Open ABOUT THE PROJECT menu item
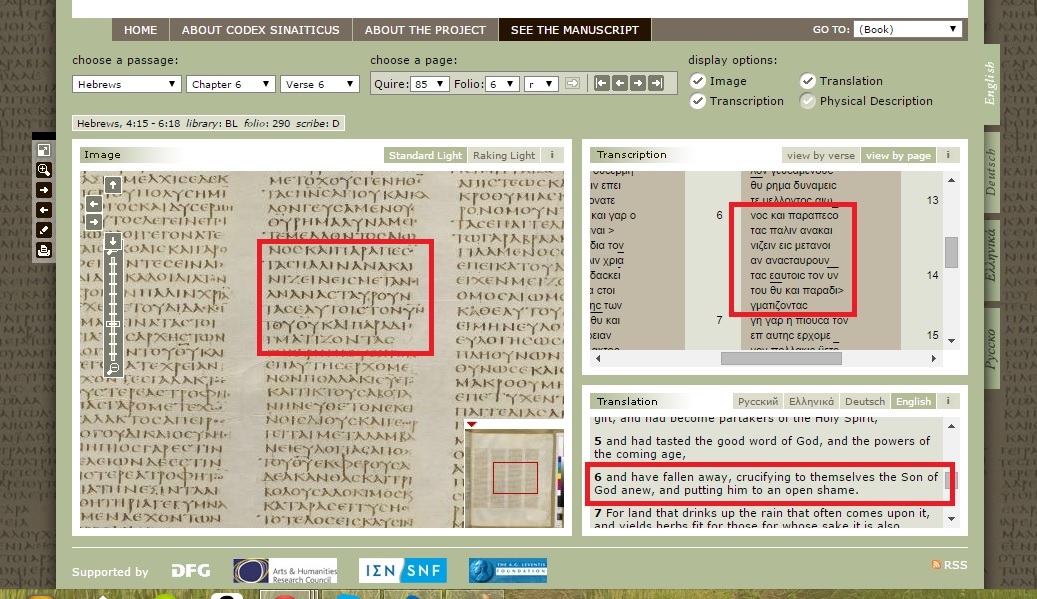The image size is (1037, 599). coord(425,30)
